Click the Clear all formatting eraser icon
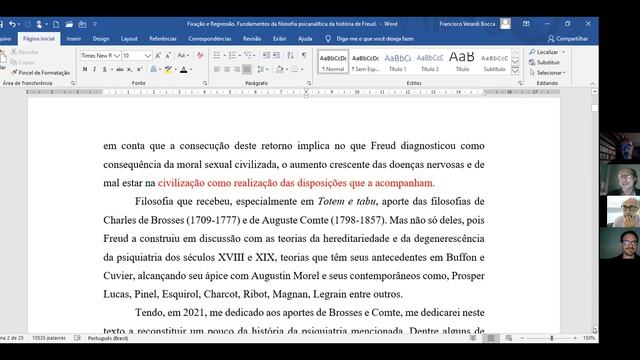The height and width of the screenshot is (360, 640). pyautogui.click(x=200, y=56)
